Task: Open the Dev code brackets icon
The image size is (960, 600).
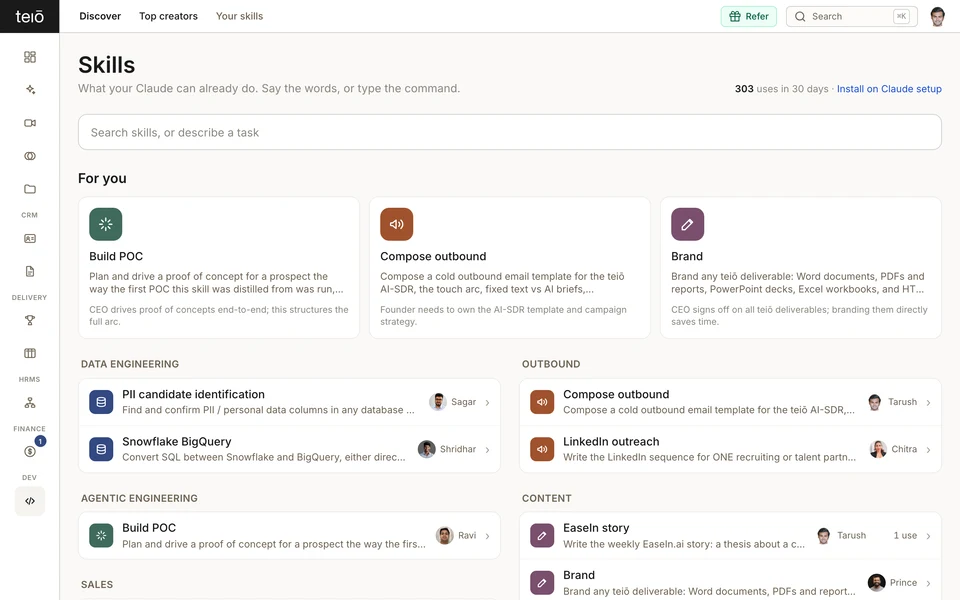Action: 29,501
